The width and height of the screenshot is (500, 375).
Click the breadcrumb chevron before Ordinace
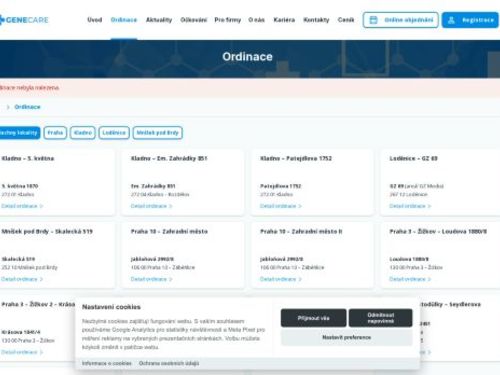pos(8,107)
